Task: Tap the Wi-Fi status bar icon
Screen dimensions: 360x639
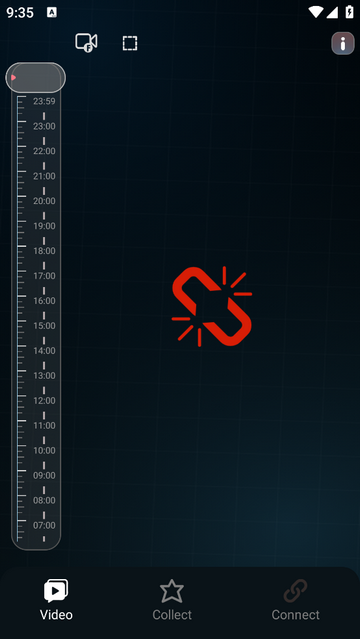Action: [316, 12]
